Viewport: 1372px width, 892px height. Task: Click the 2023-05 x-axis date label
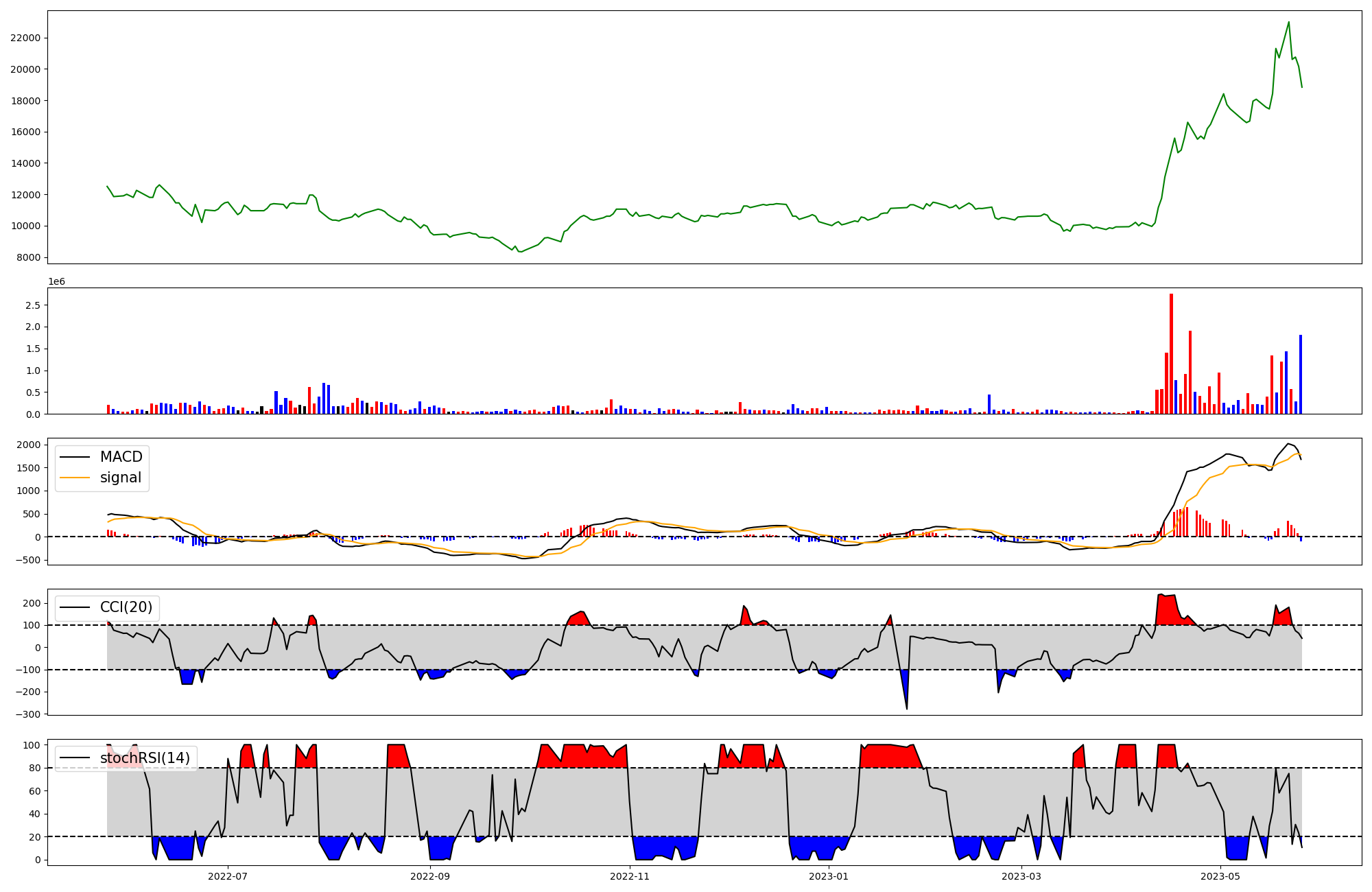pos(1221,876)
